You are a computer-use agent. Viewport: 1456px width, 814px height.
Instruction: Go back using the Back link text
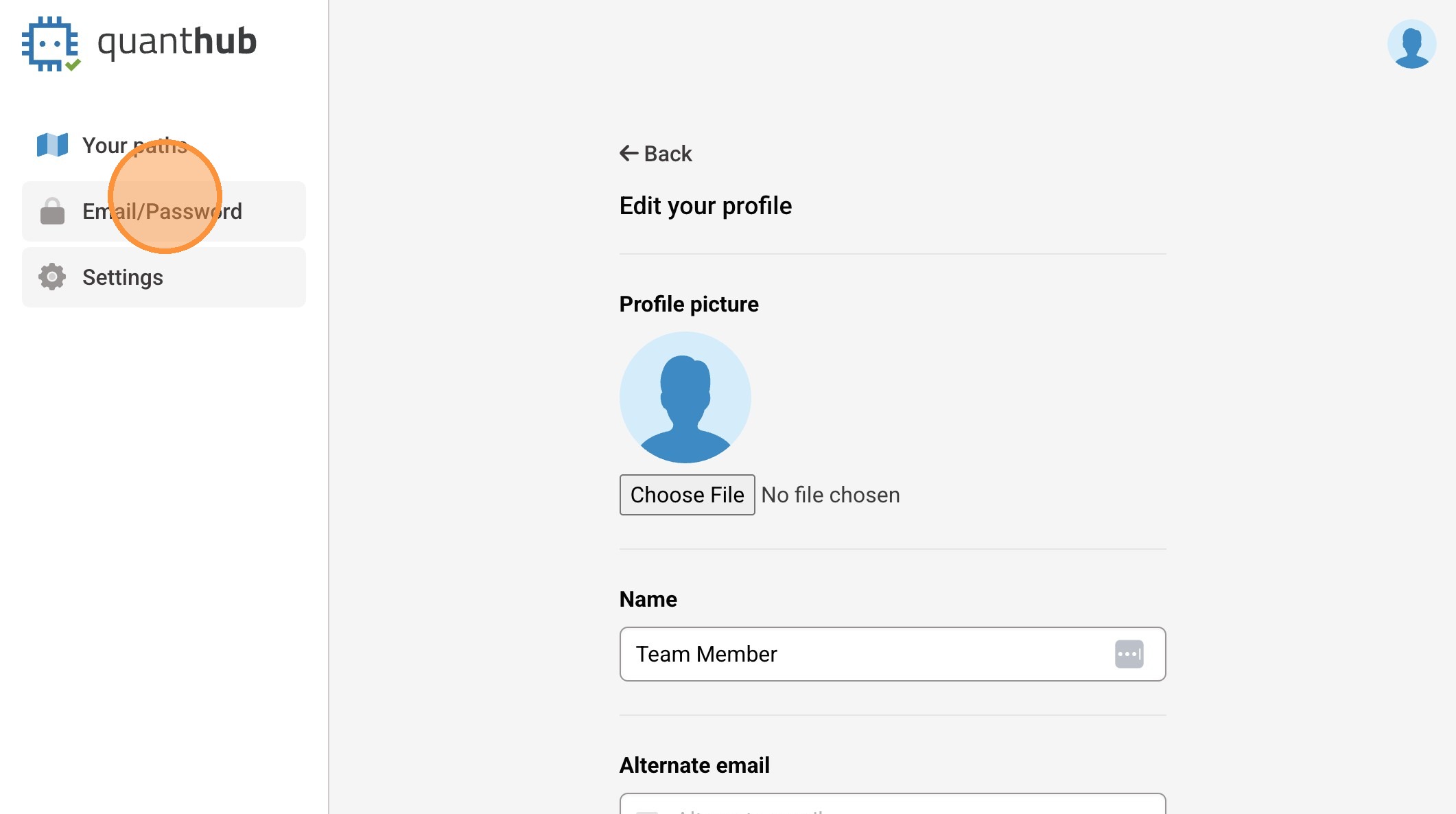pyautogui.click(x=668, y=154)
